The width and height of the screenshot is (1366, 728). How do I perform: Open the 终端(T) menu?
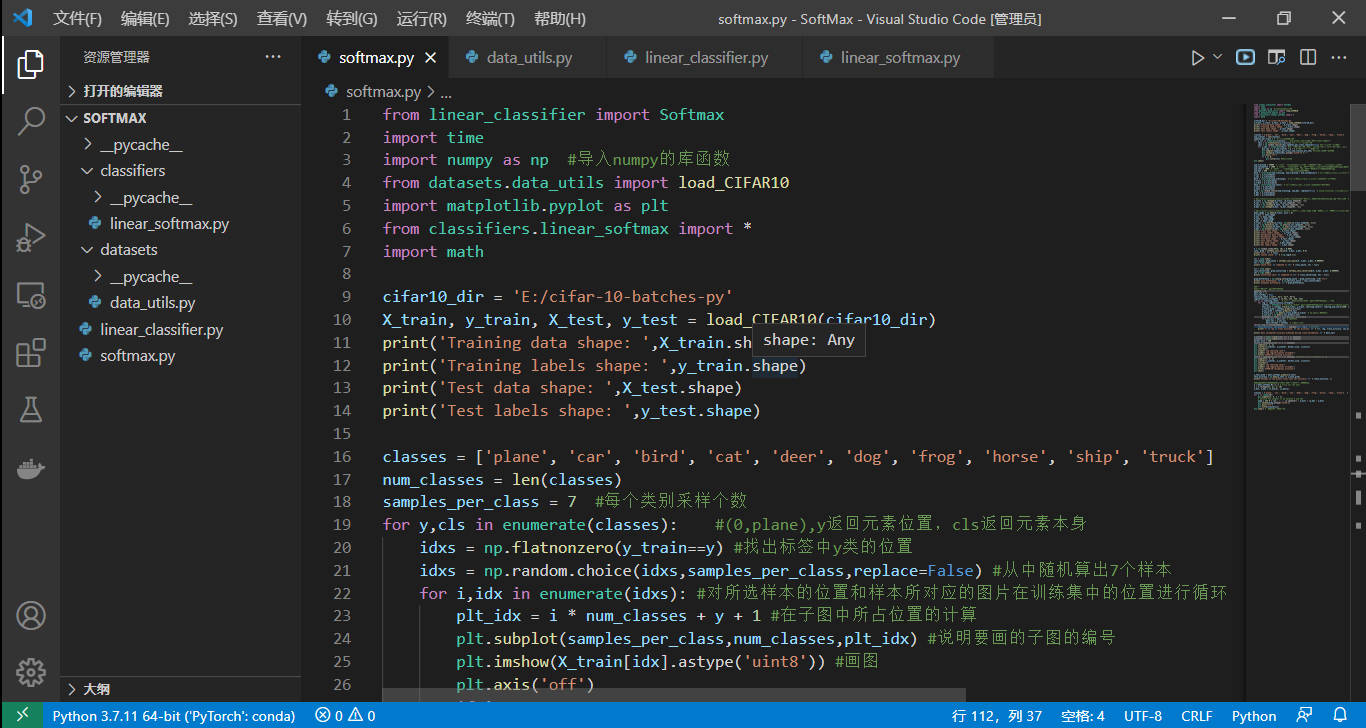(491, 19)
